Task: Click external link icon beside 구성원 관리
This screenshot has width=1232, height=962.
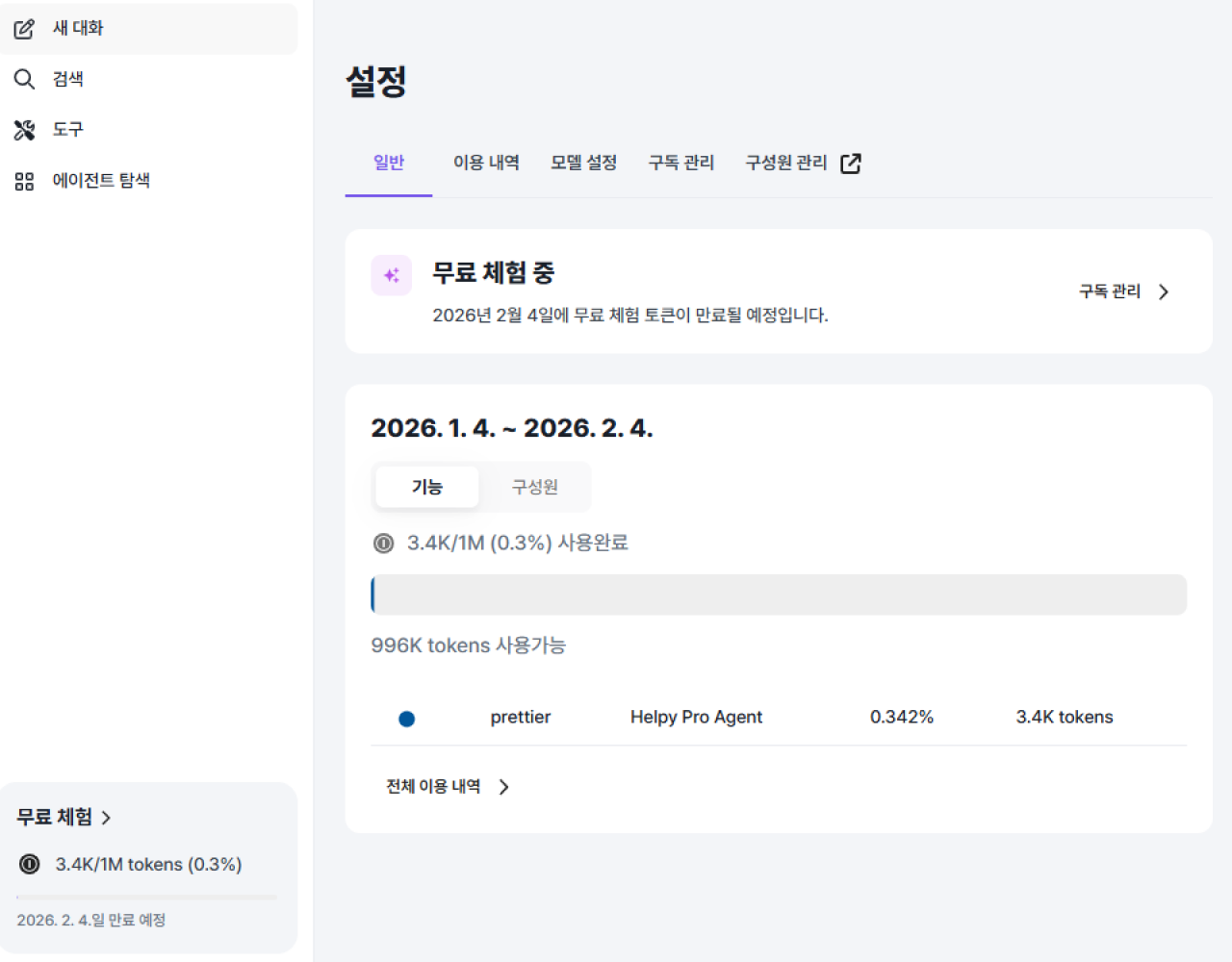Action: (851, 164)
